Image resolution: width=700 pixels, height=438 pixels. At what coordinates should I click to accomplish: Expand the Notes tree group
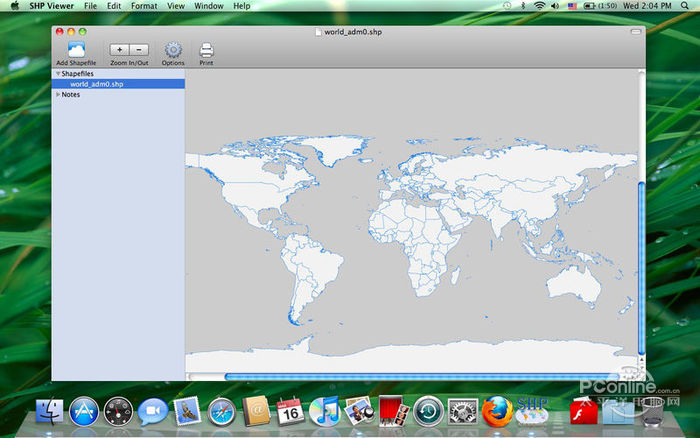point(58,95)
